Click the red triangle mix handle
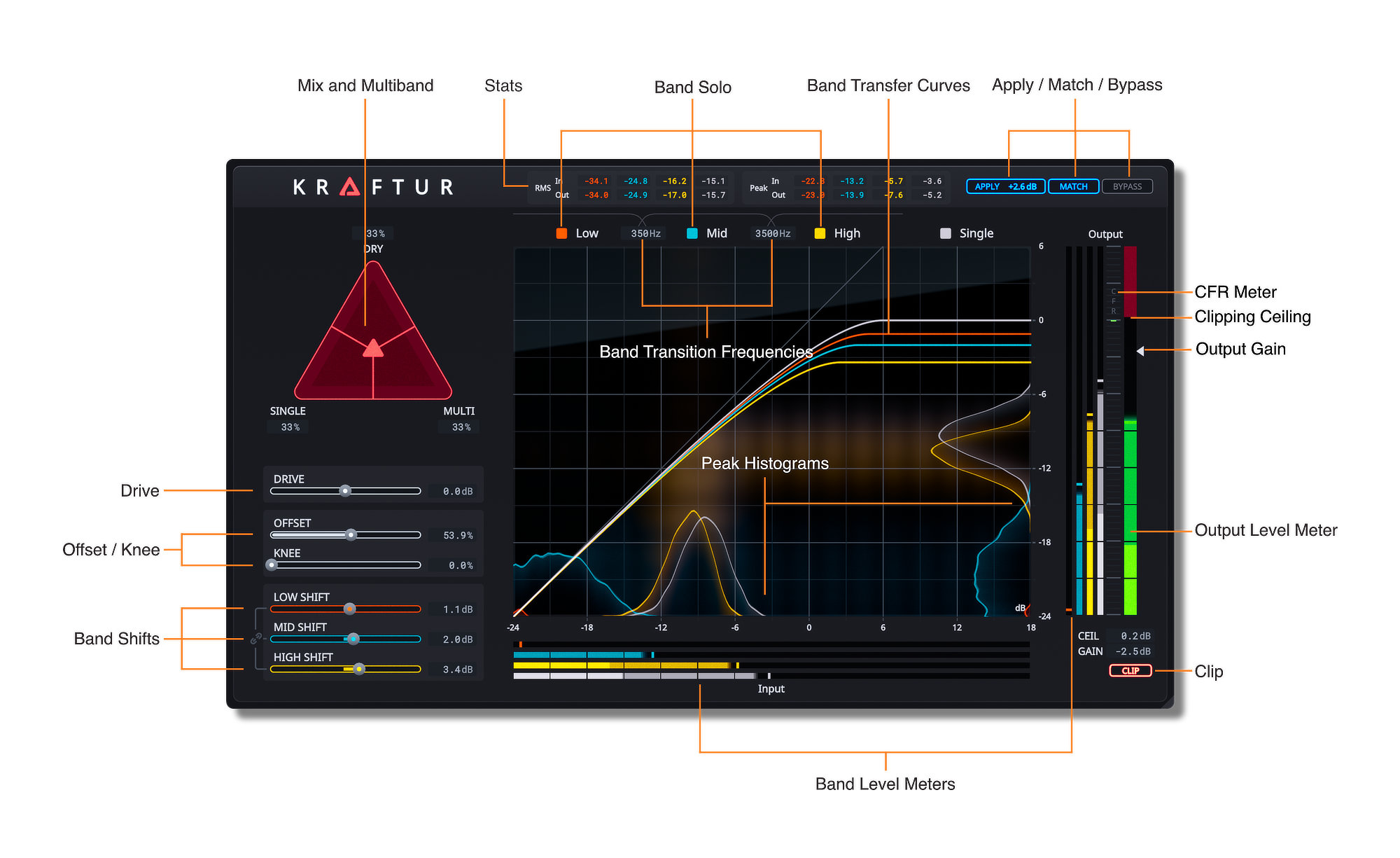Viewport: 1400px width, 858px height. (x=373, y=348)
